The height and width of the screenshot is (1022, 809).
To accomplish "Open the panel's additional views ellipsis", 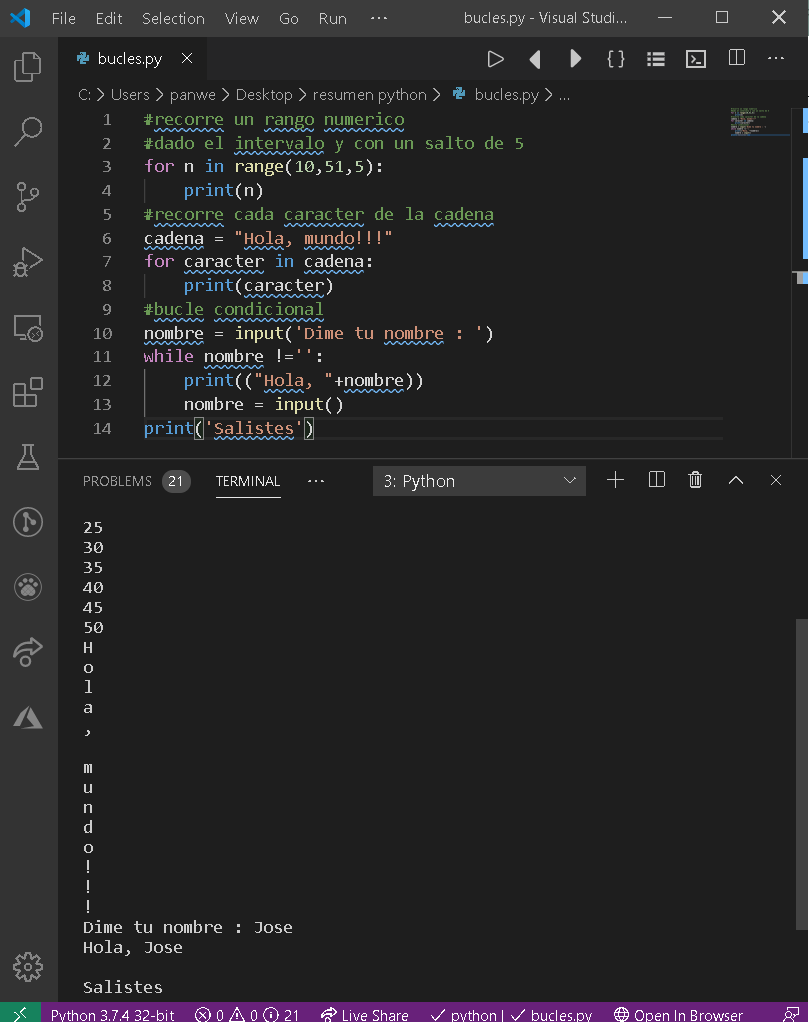I will tap(316, 481).
